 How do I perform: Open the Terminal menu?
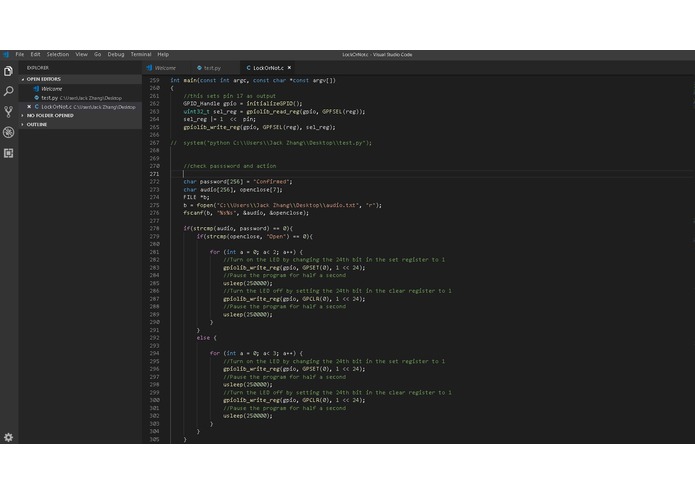point(141,54)
